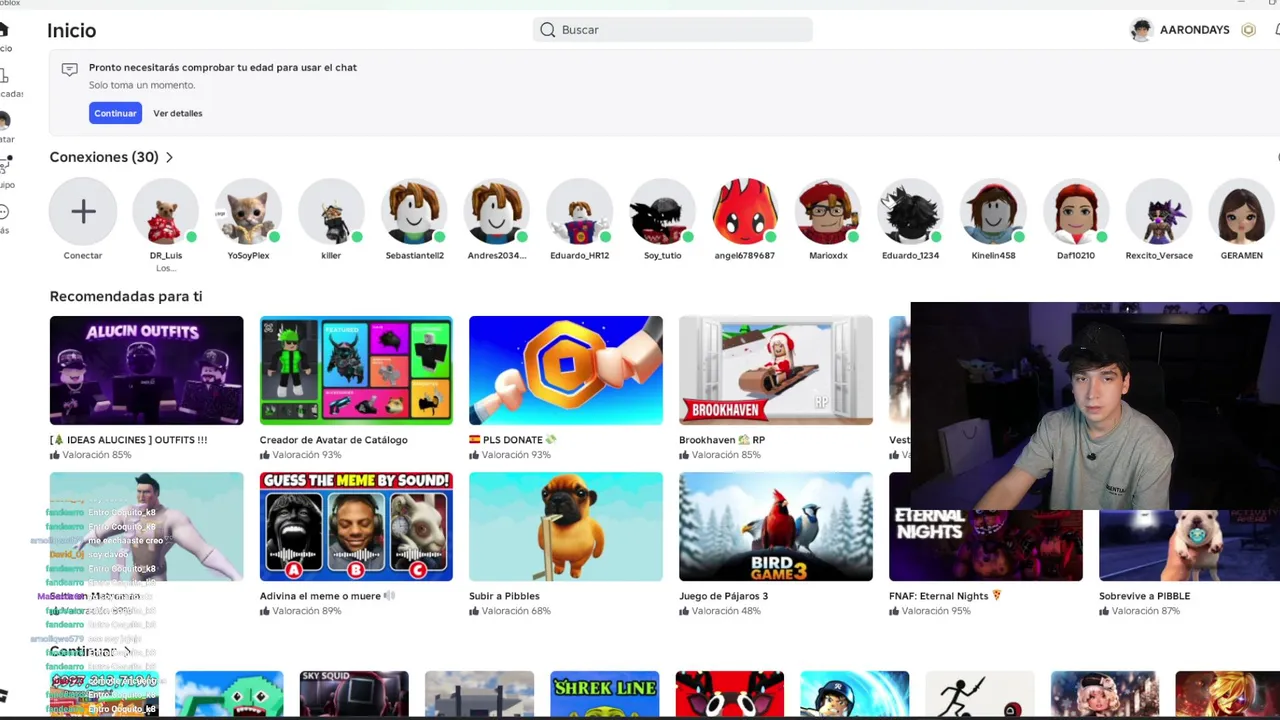Click the search magnifier icon
This screenshot has height=720, width=1280.
pos(548,30)
